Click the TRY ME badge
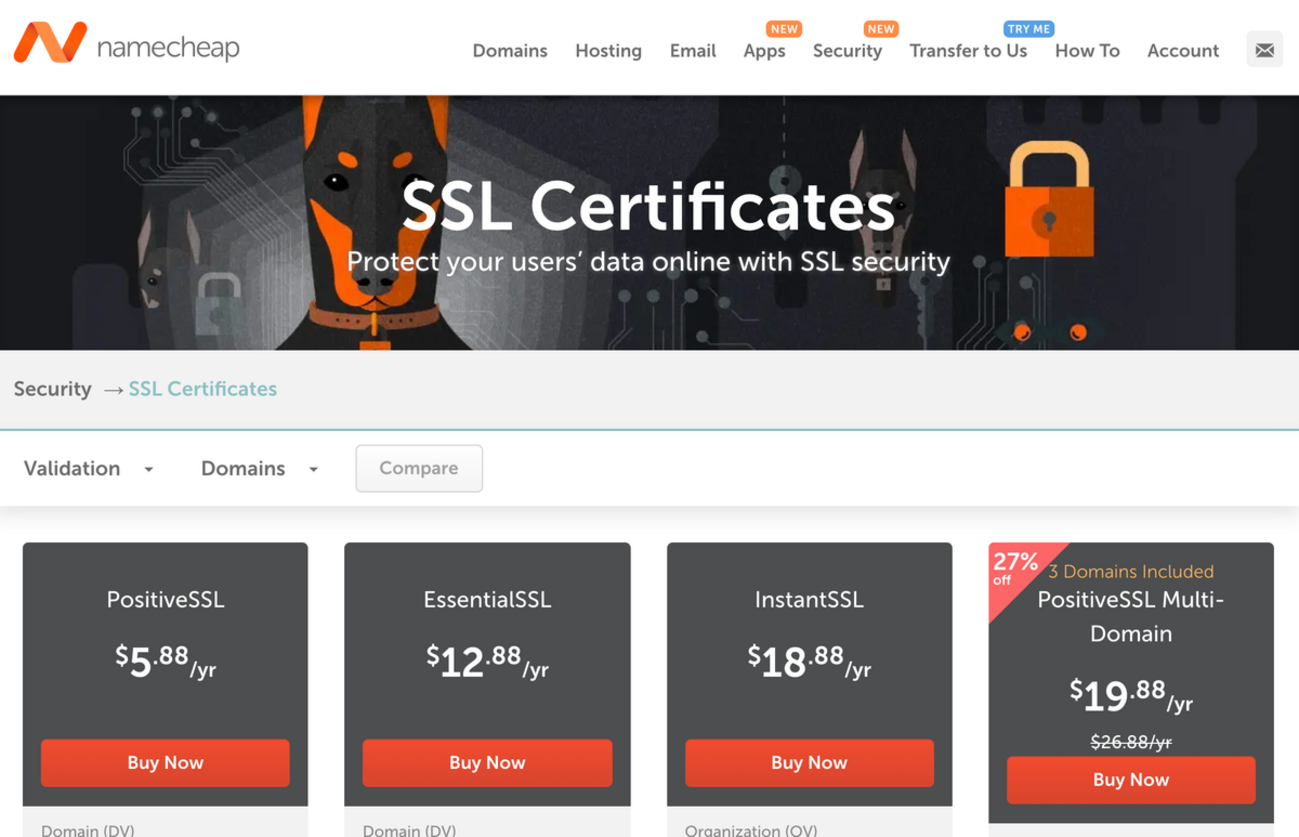1299x837 pixels. [1029, 29]
